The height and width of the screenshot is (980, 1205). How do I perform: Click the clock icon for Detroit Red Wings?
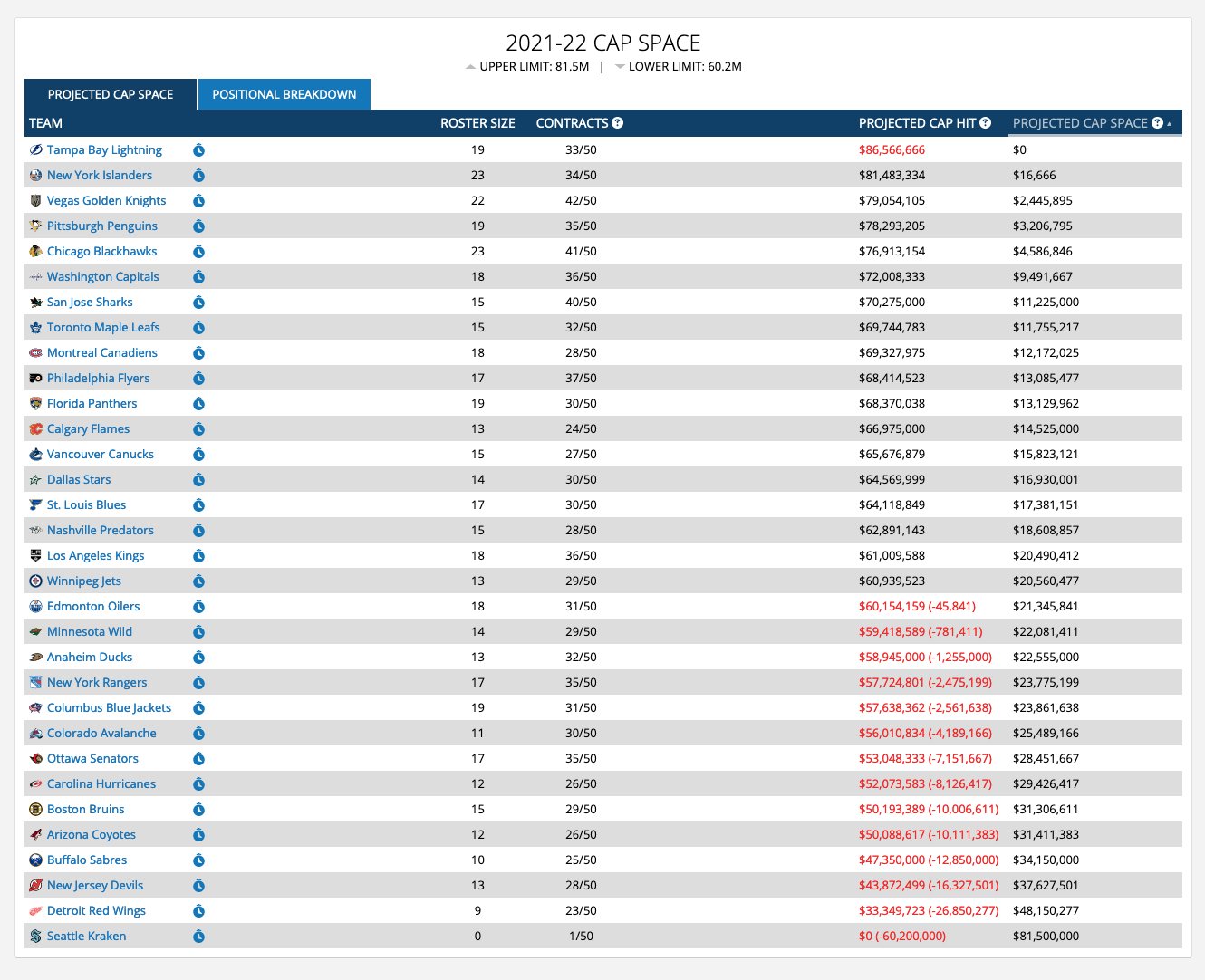(198, 911)
